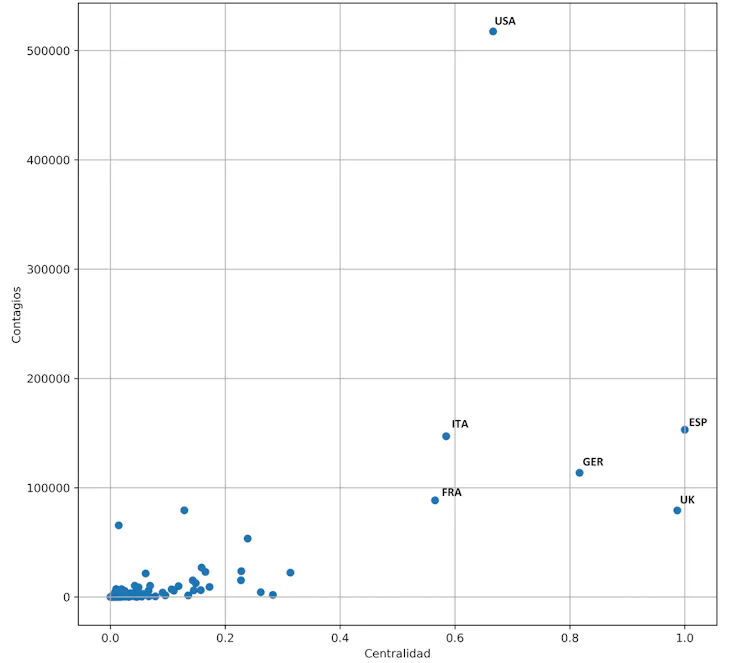Click the USA text label
The image size is (754, 663).
(x=505, y=21)
